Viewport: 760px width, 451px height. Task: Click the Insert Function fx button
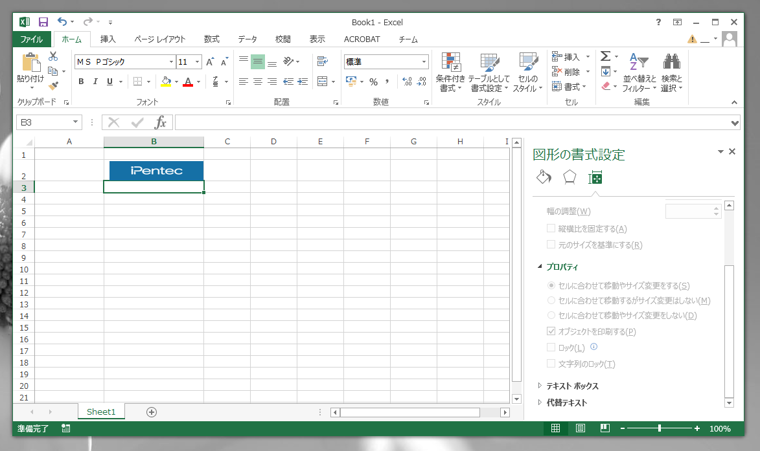point(160,122)
